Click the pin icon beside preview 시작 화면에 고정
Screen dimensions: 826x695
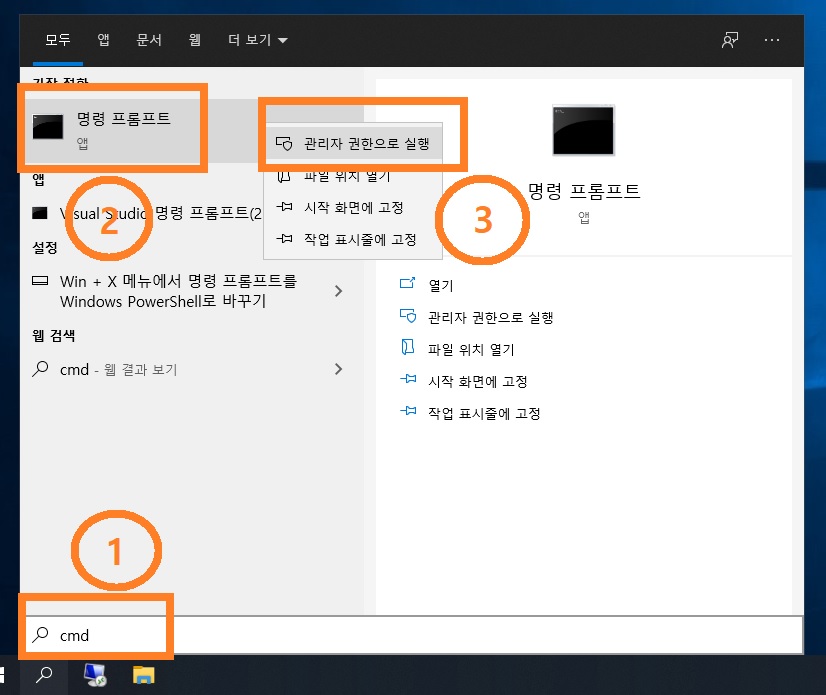408,379
